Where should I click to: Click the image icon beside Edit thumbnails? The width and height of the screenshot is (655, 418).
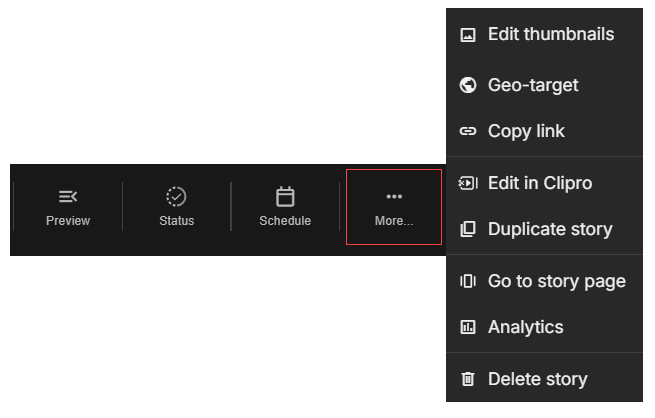pyautogui.click(x=467, y=35)
